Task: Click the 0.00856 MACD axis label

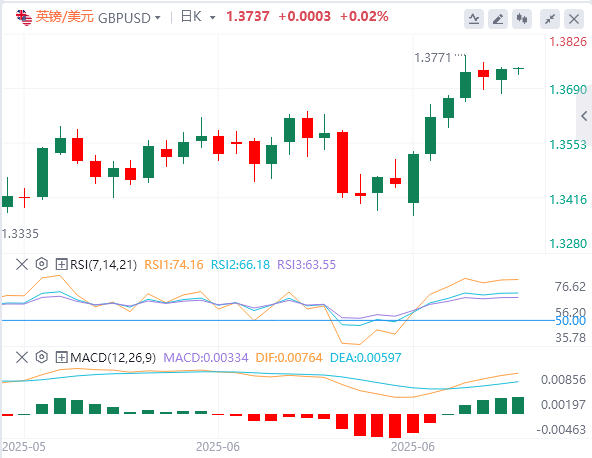Action: [563, 380]
